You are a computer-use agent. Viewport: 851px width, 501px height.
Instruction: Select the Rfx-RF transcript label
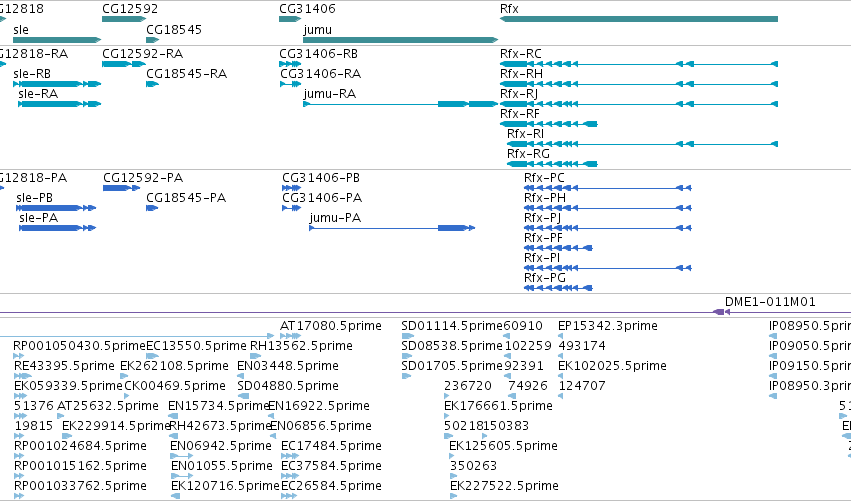point(520,114)
